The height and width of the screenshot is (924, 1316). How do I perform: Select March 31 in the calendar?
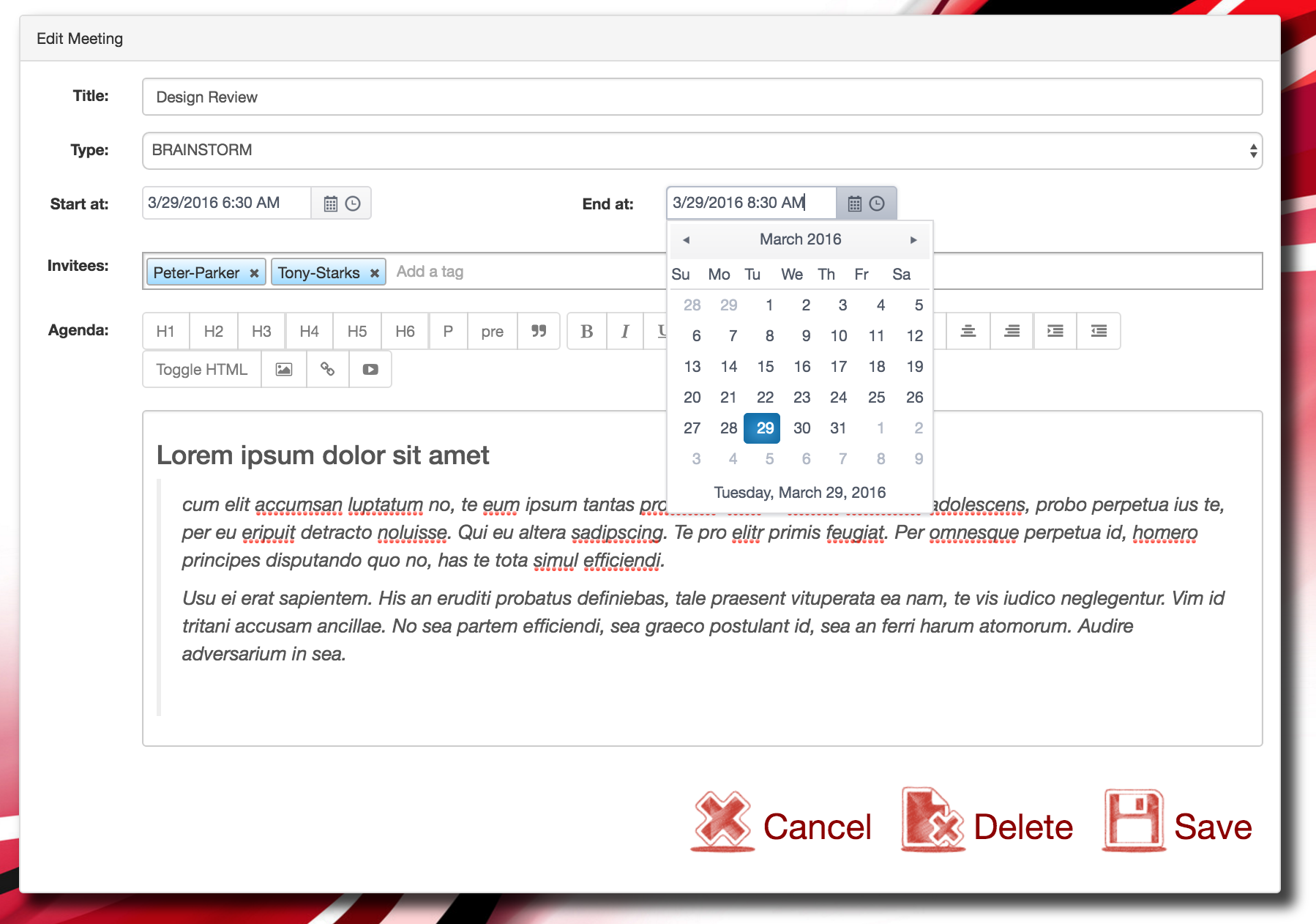[839, 428]
